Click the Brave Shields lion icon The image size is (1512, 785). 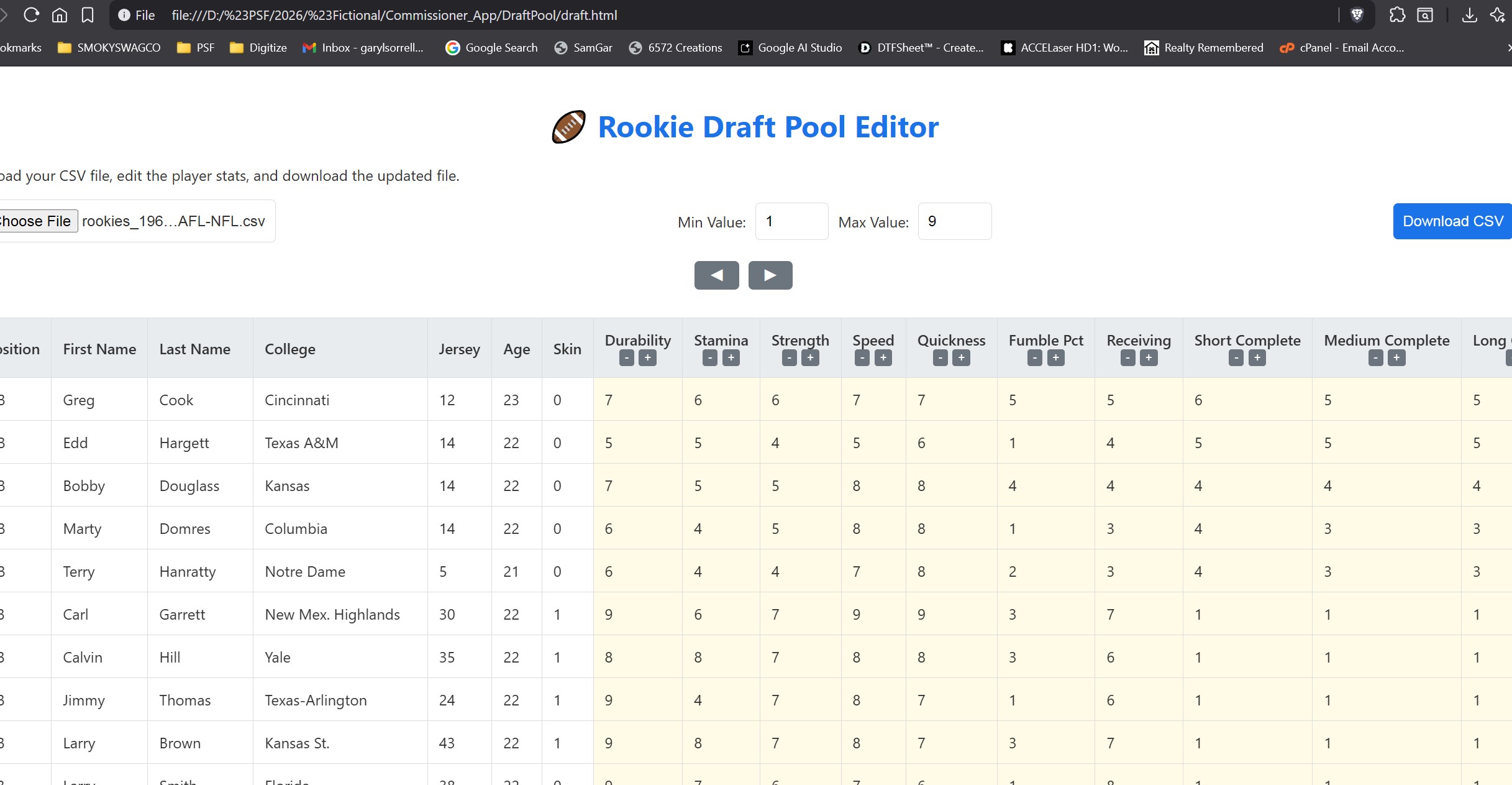click(x=1357, y=15)
